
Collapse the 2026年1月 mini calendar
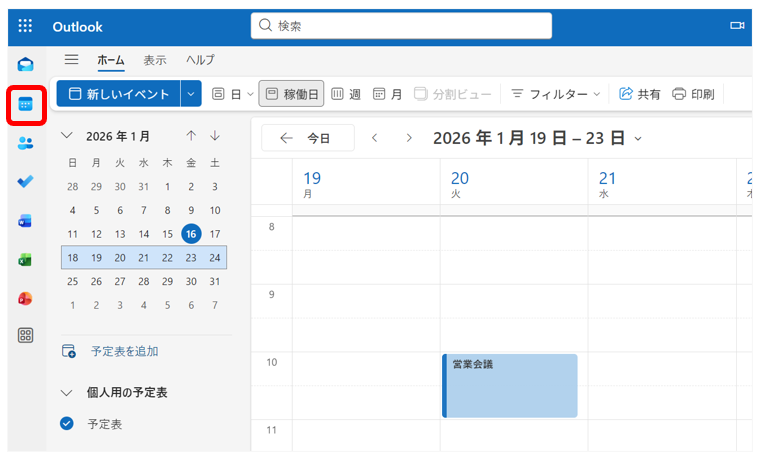67,136
